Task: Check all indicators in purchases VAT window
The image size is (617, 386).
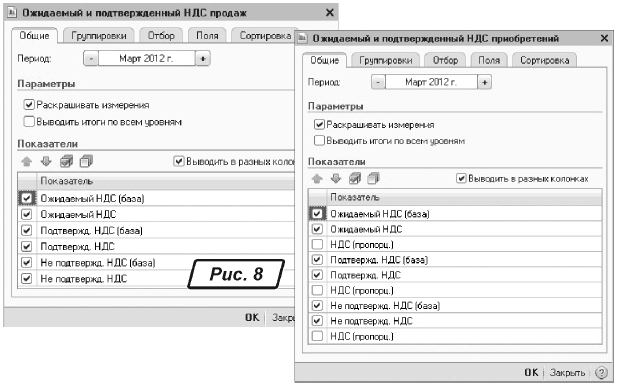Action: pos(355,179)
